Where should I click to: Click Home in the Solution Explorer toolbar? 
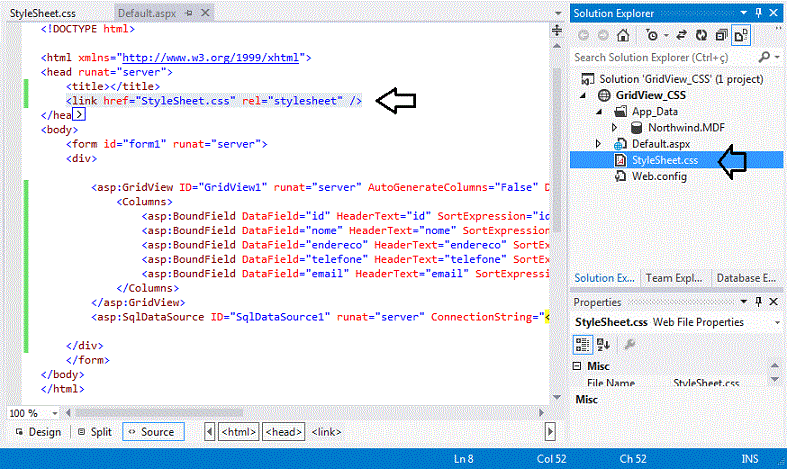[623, 35]
